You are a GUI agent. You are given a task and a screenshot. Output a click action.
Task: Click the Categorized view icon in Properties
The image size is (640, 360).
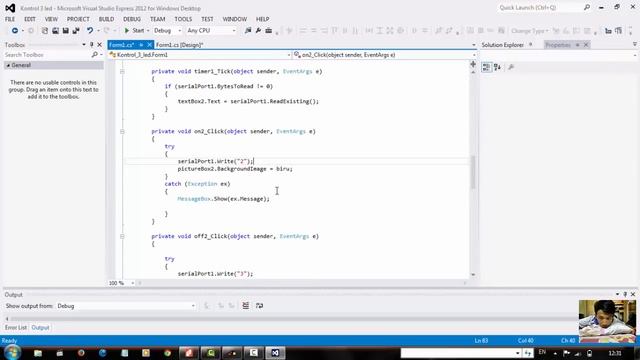click(x=486, y=67)
